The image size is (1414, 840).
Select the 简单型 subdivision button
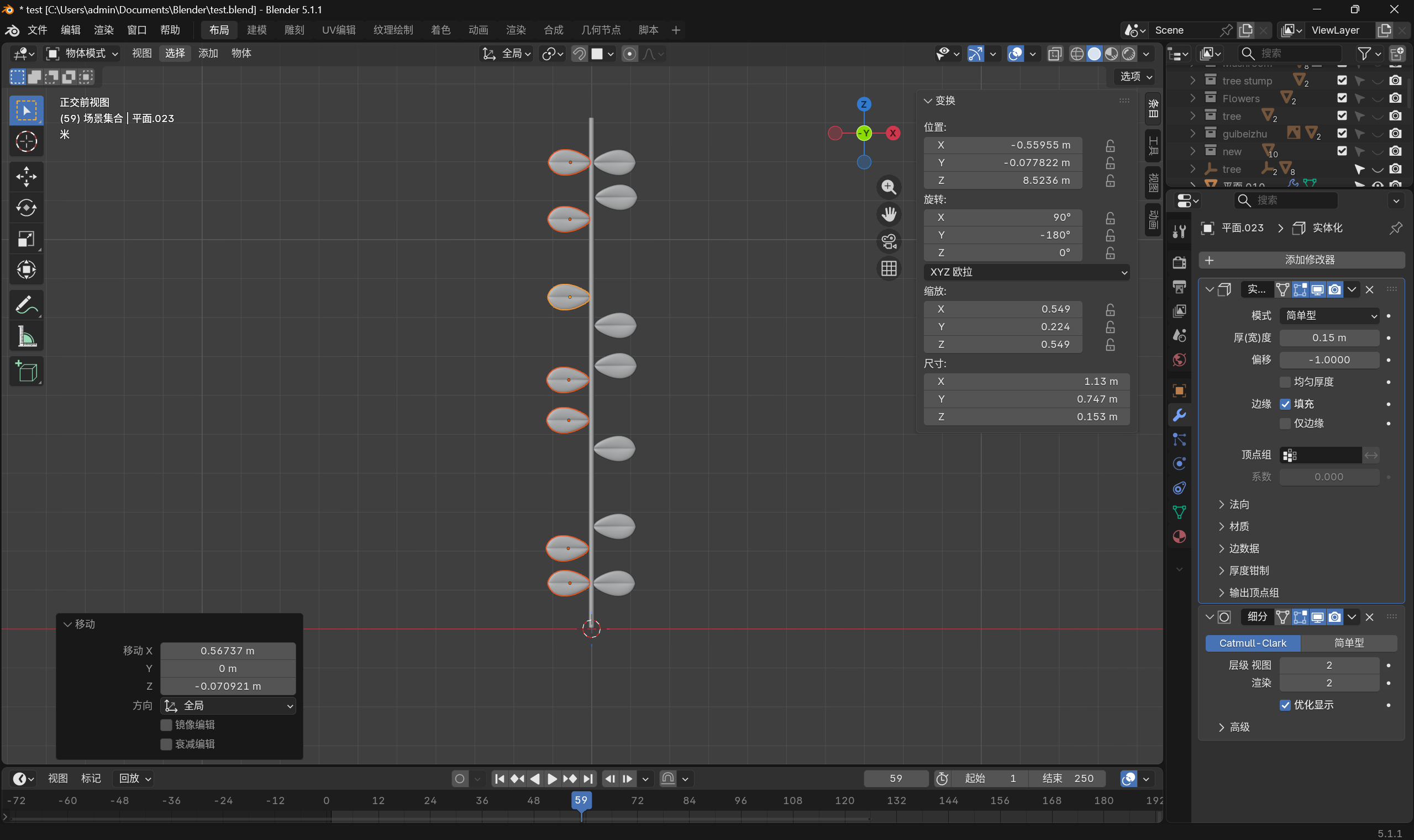[1348, 643]
